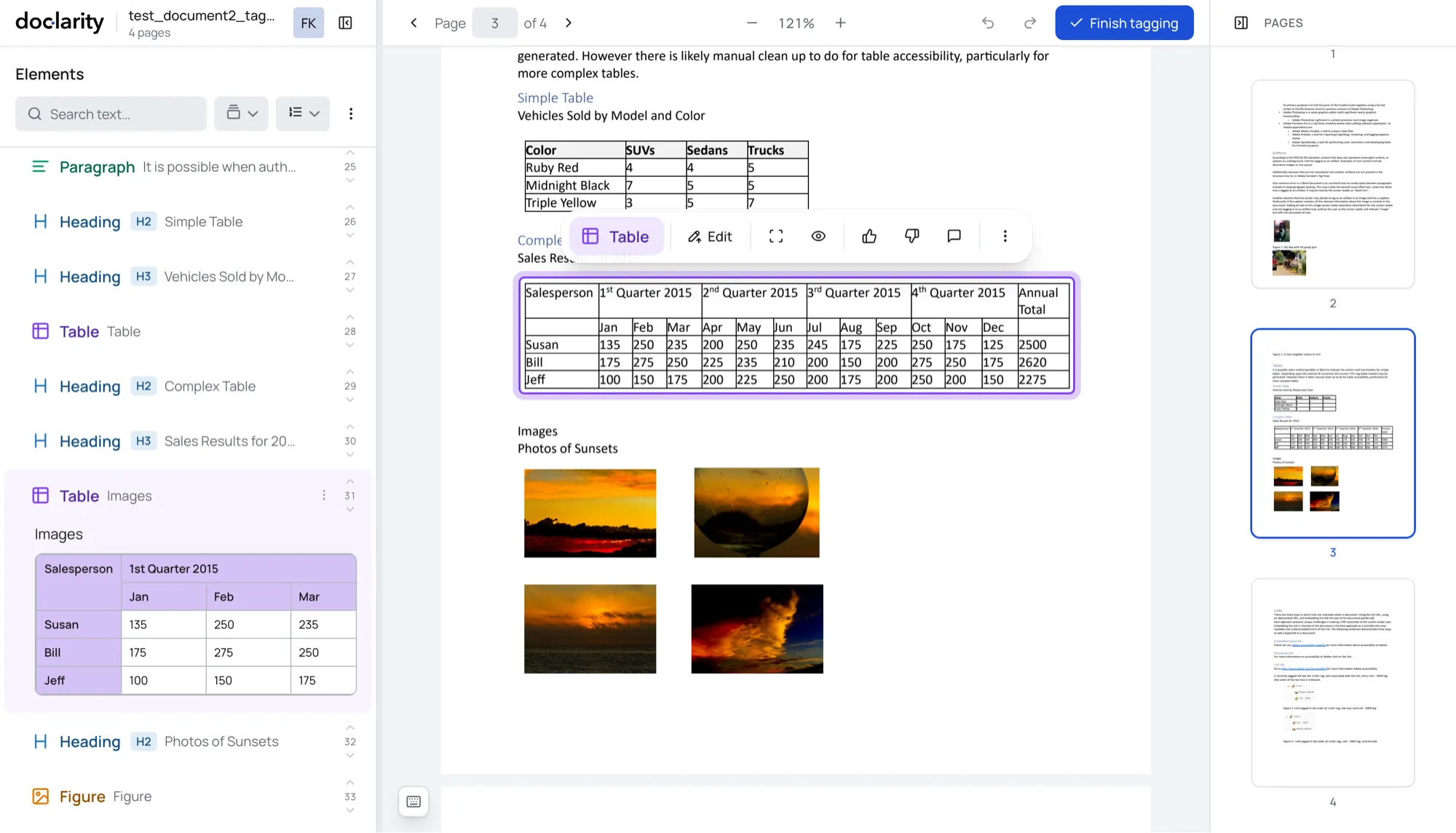1456x833 pixels.
Task: Select the Heading H3 Sales Results row
Action: 188,441
